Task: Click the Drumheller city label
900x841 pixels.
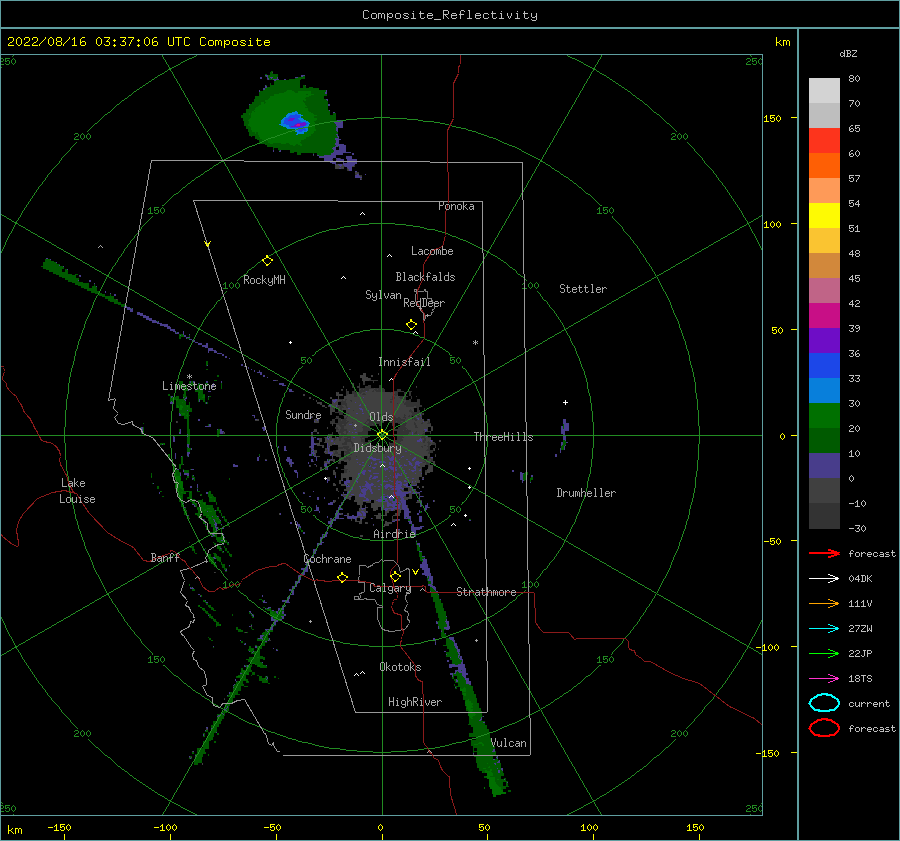Action: (586, 493)
